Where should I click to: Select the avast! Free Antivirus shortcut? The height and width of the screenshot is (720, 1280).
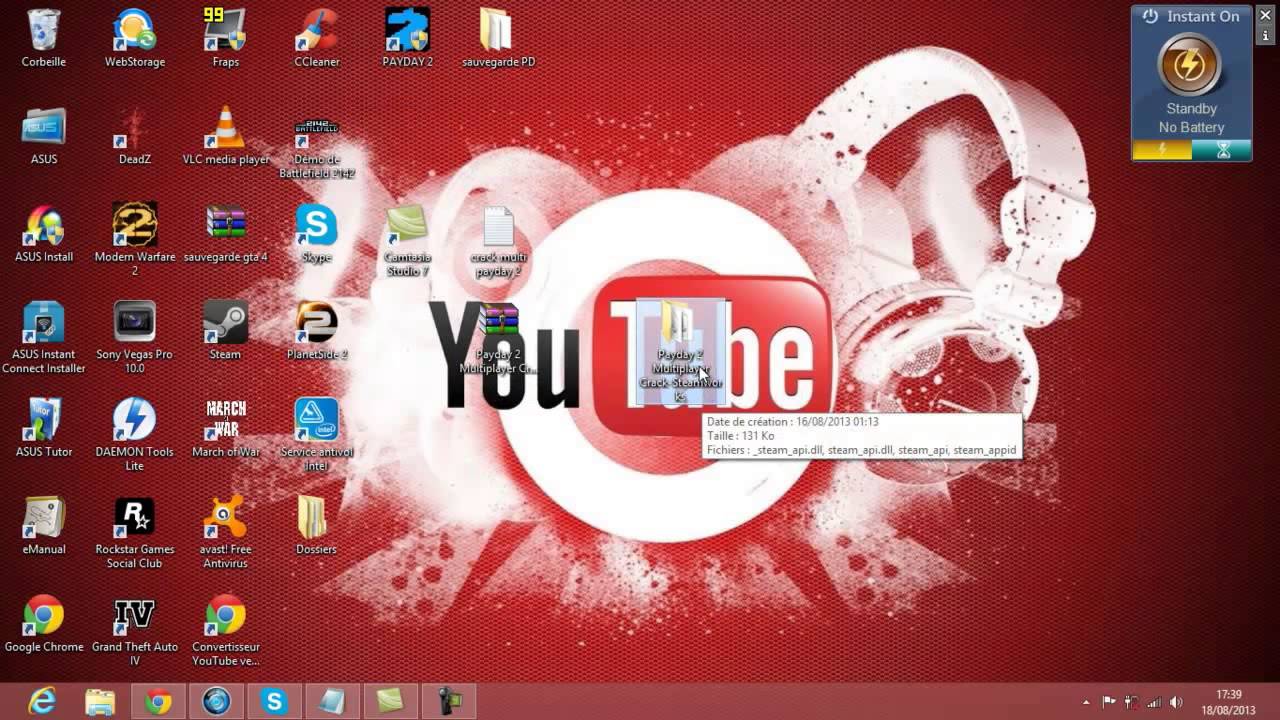coord(226,533)
